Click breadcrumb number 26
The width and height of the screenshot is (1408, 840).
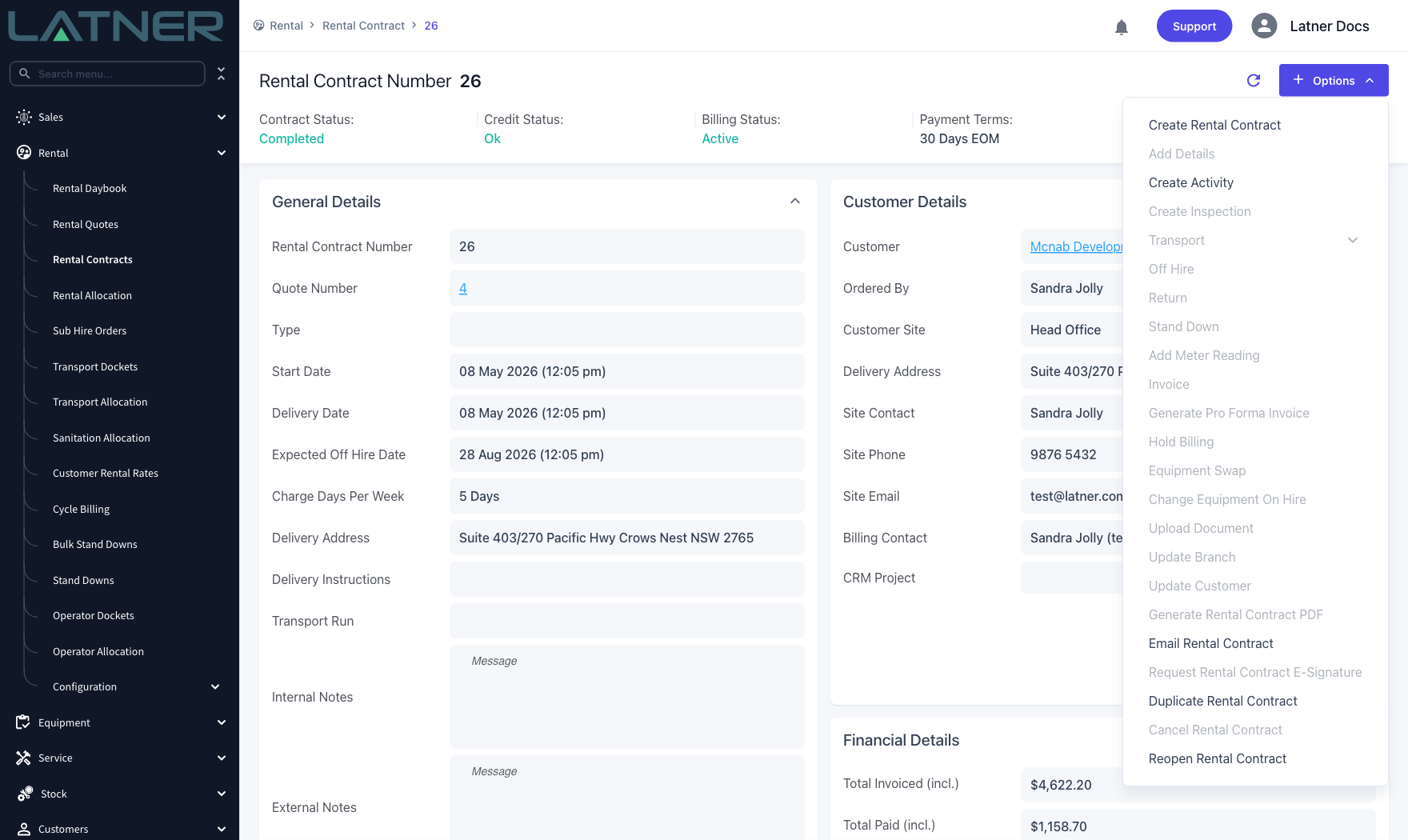point(431,26)
